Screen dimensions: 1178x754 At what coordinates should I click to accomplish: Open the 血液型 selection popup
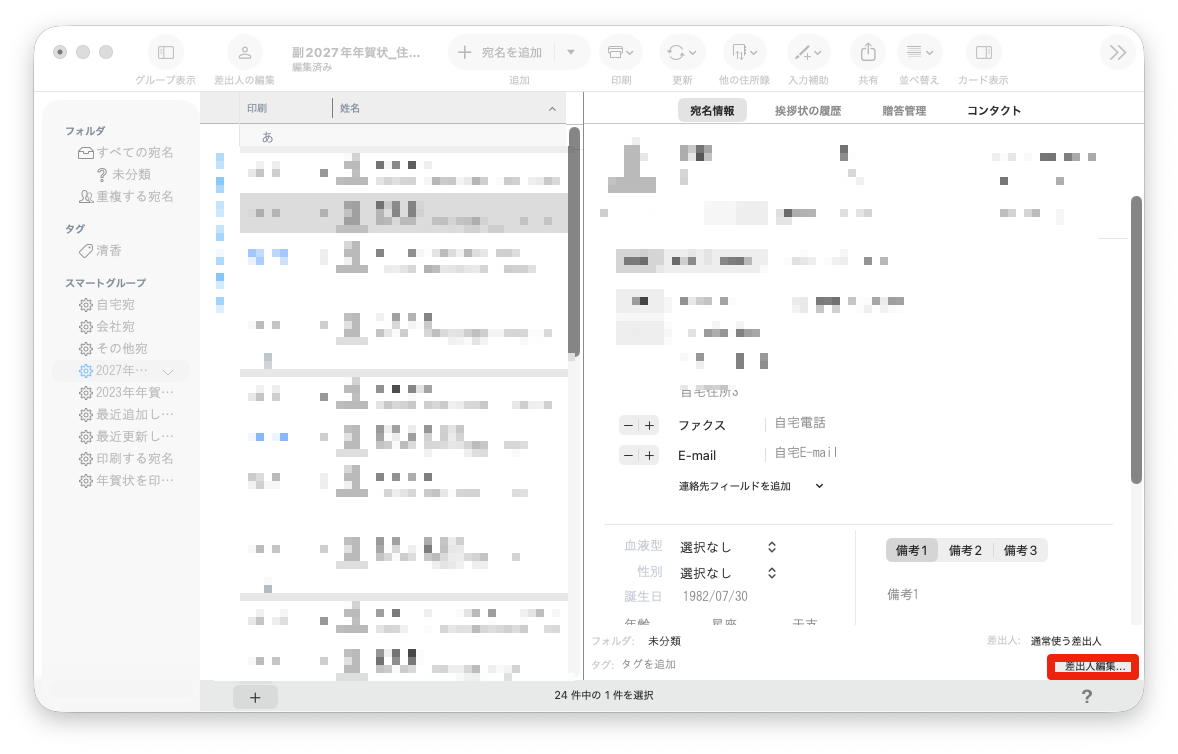(x=728, y=547)
